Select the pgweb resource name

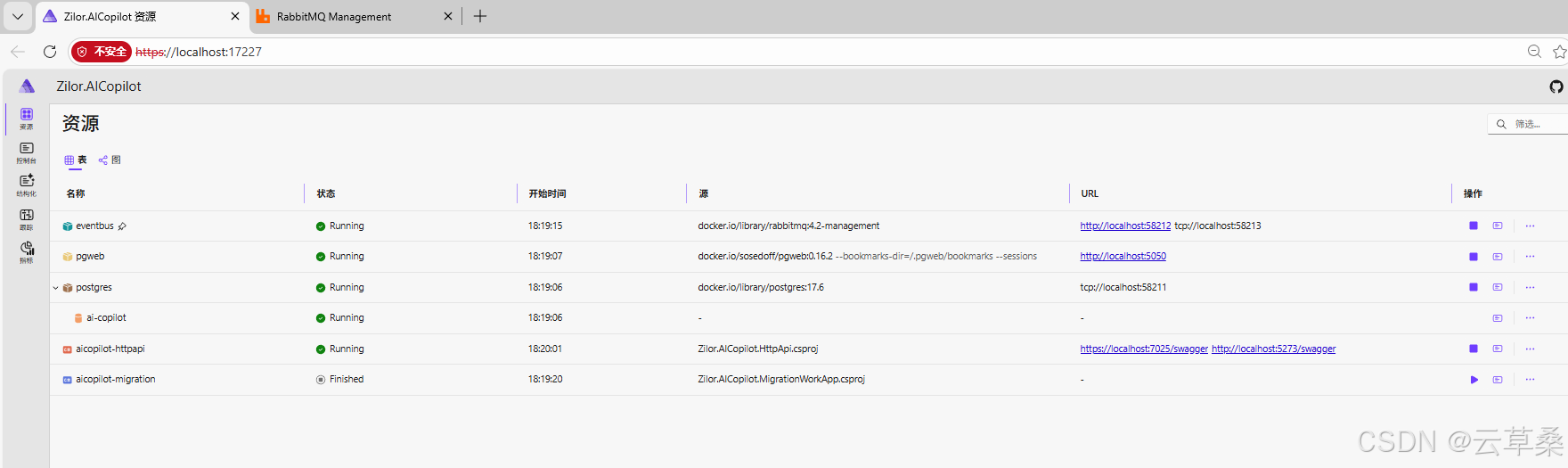(90, 257)
